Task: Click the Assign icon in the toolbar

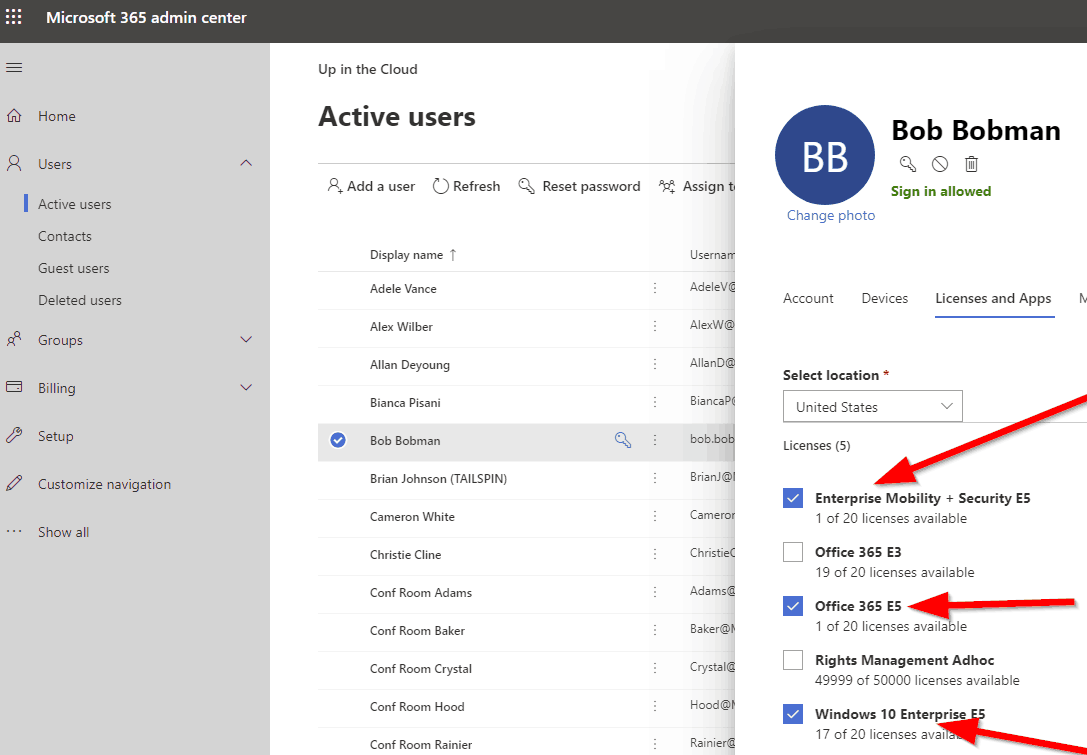Action: (667, 186)
